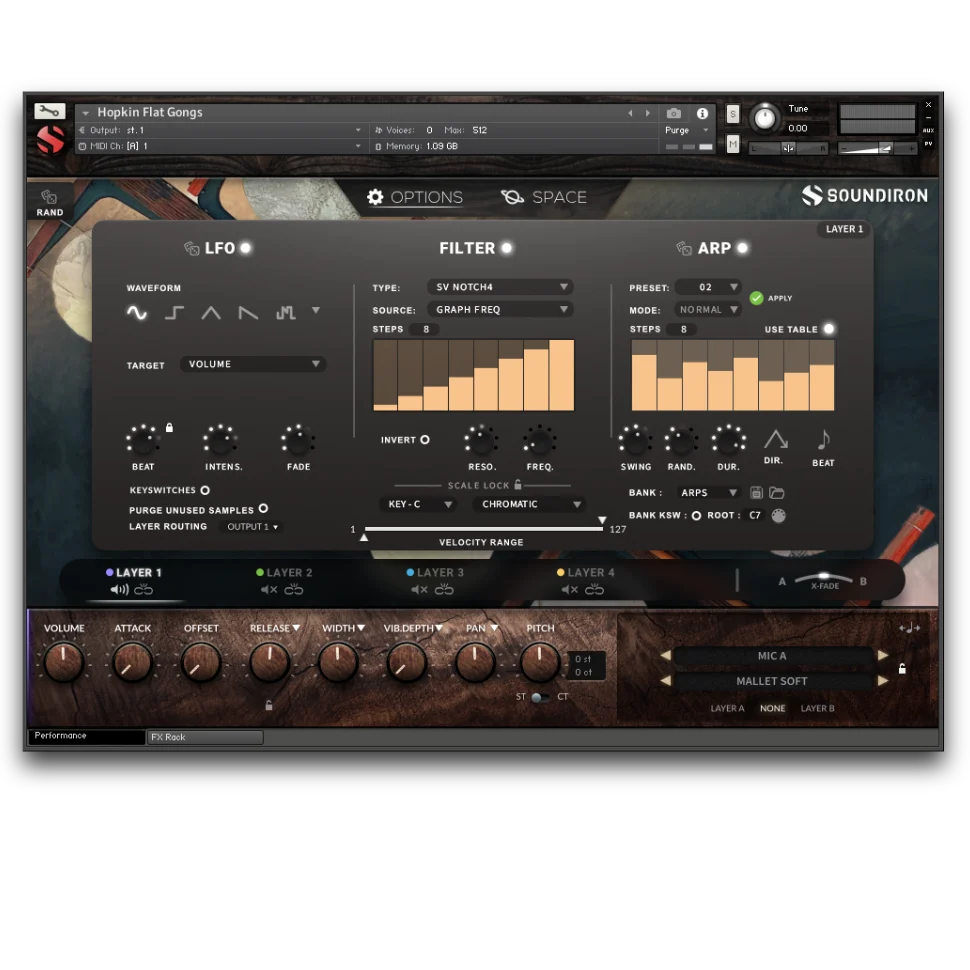Click the camera snapshot icon
970x970 pixels.
pyautogui.click(x=674, y=113)
